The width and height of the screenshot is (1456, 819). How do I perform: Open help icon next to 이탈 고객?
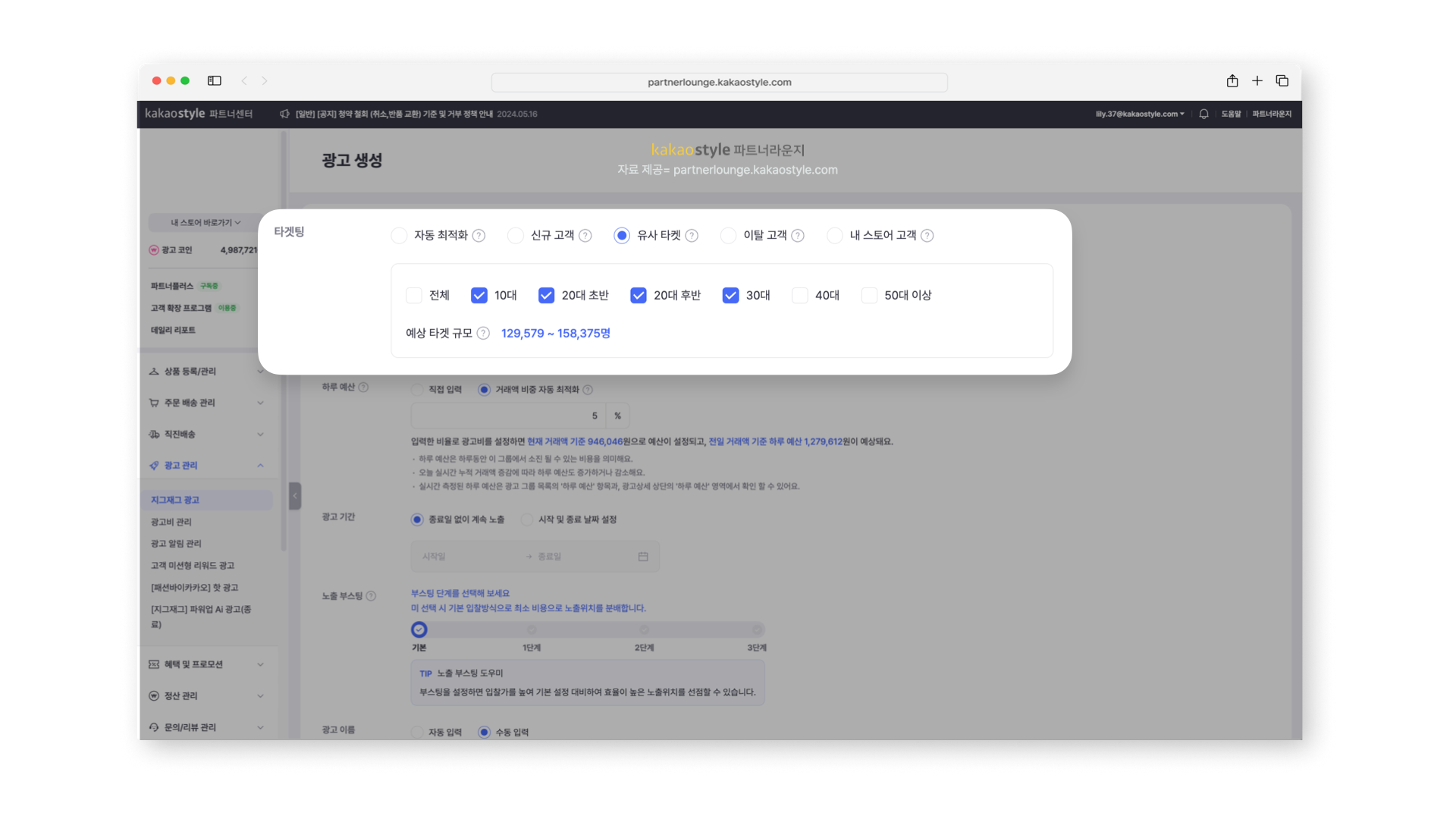(798, 236)
